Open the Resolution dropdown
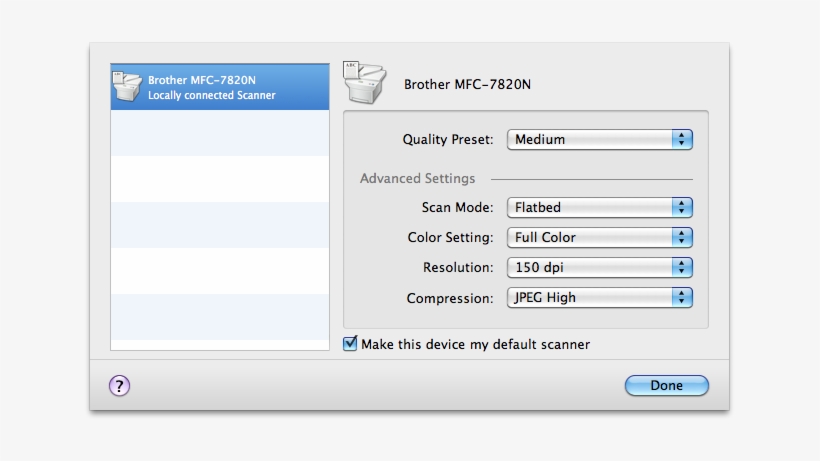The width and height of the screenshot is (820, 461). coord(600,268)
